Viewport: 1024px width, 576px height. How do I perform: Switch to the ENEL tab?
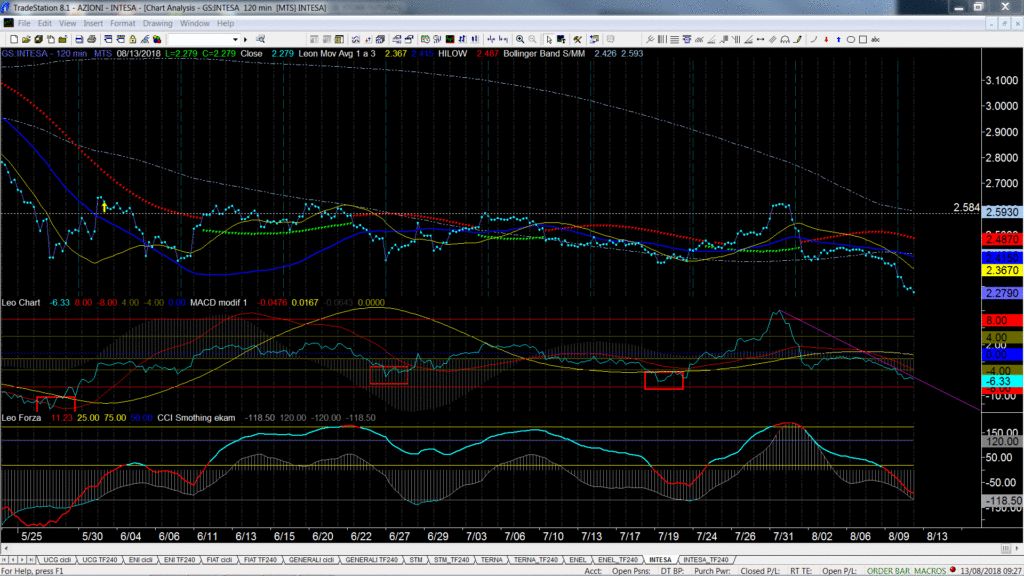tap(577, 560)
